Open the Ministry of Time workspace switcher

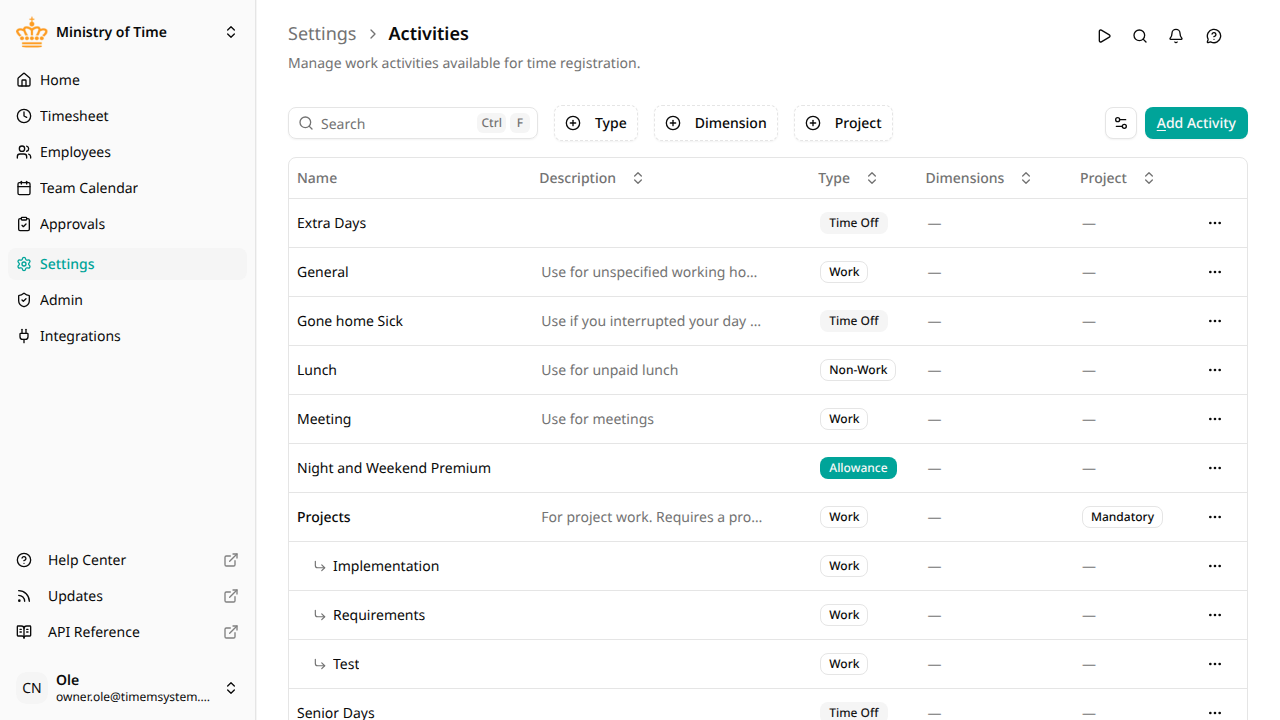coord(127,32)
